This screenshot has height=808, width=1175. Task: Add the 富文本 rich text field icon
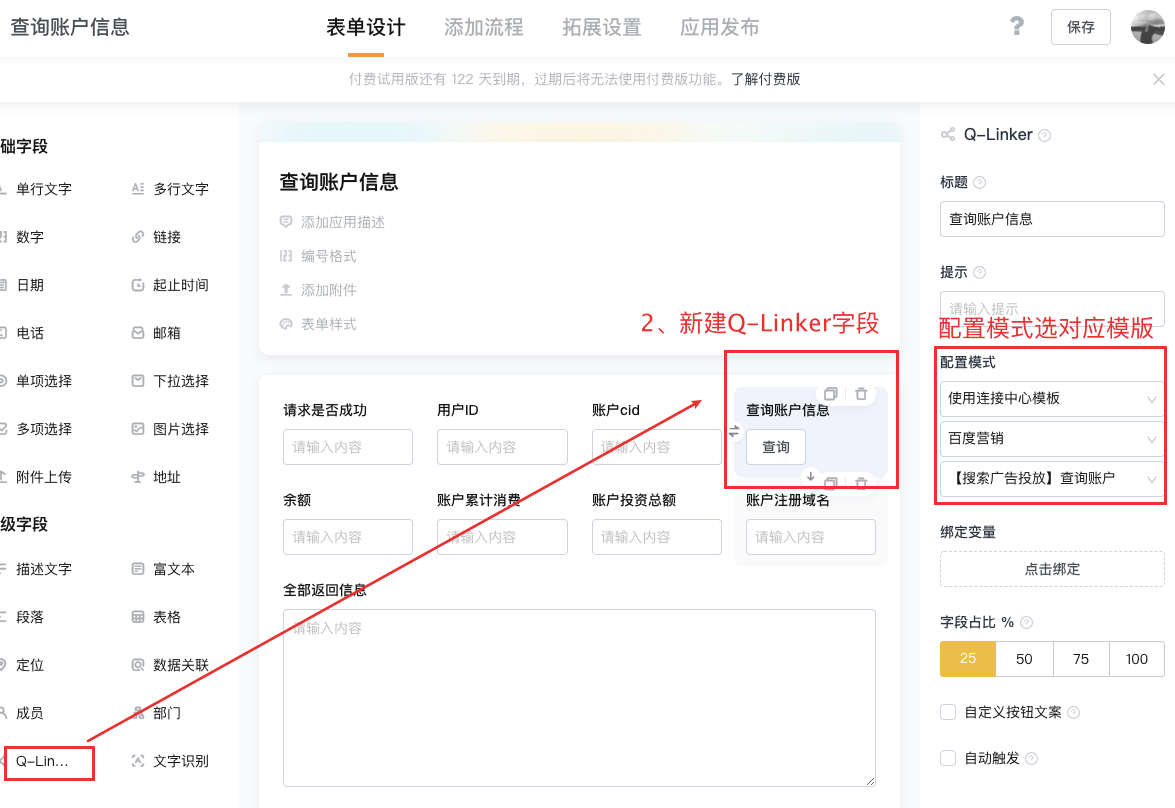pos(138,569)
